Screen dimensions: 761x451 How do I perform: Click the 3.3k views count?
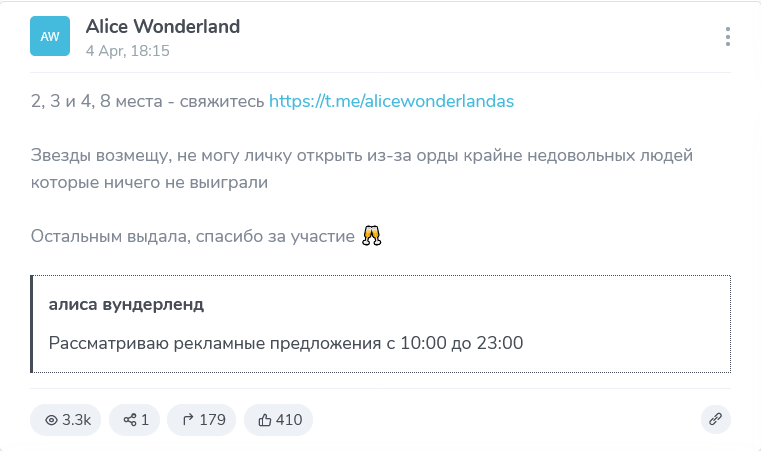click(76, 420)
